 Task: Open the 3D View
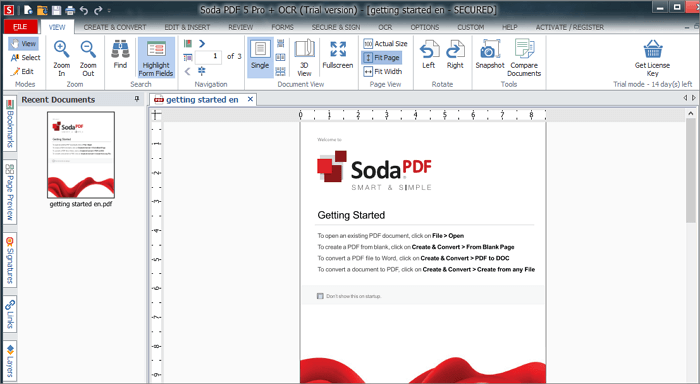pos(304,58)
